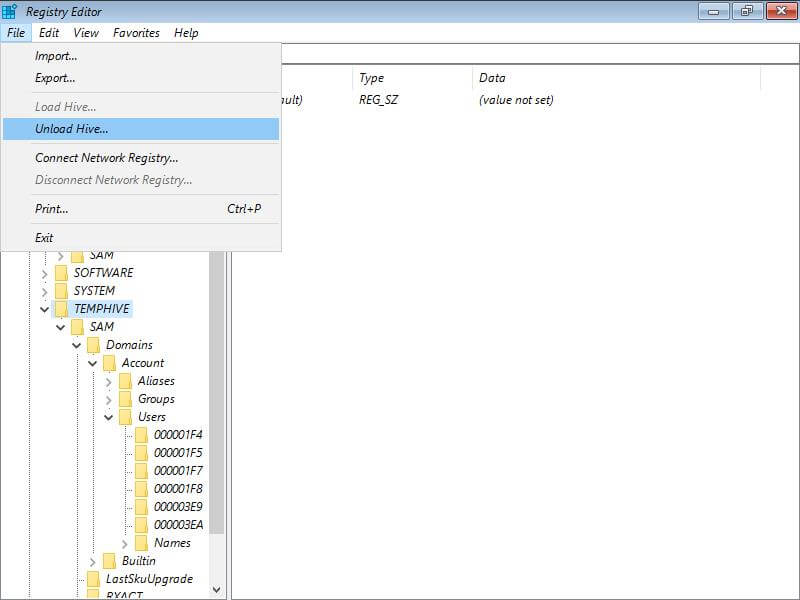Screen dimensions: 800x600
Task: Open the File menu
Action: [x=16, y=33]
